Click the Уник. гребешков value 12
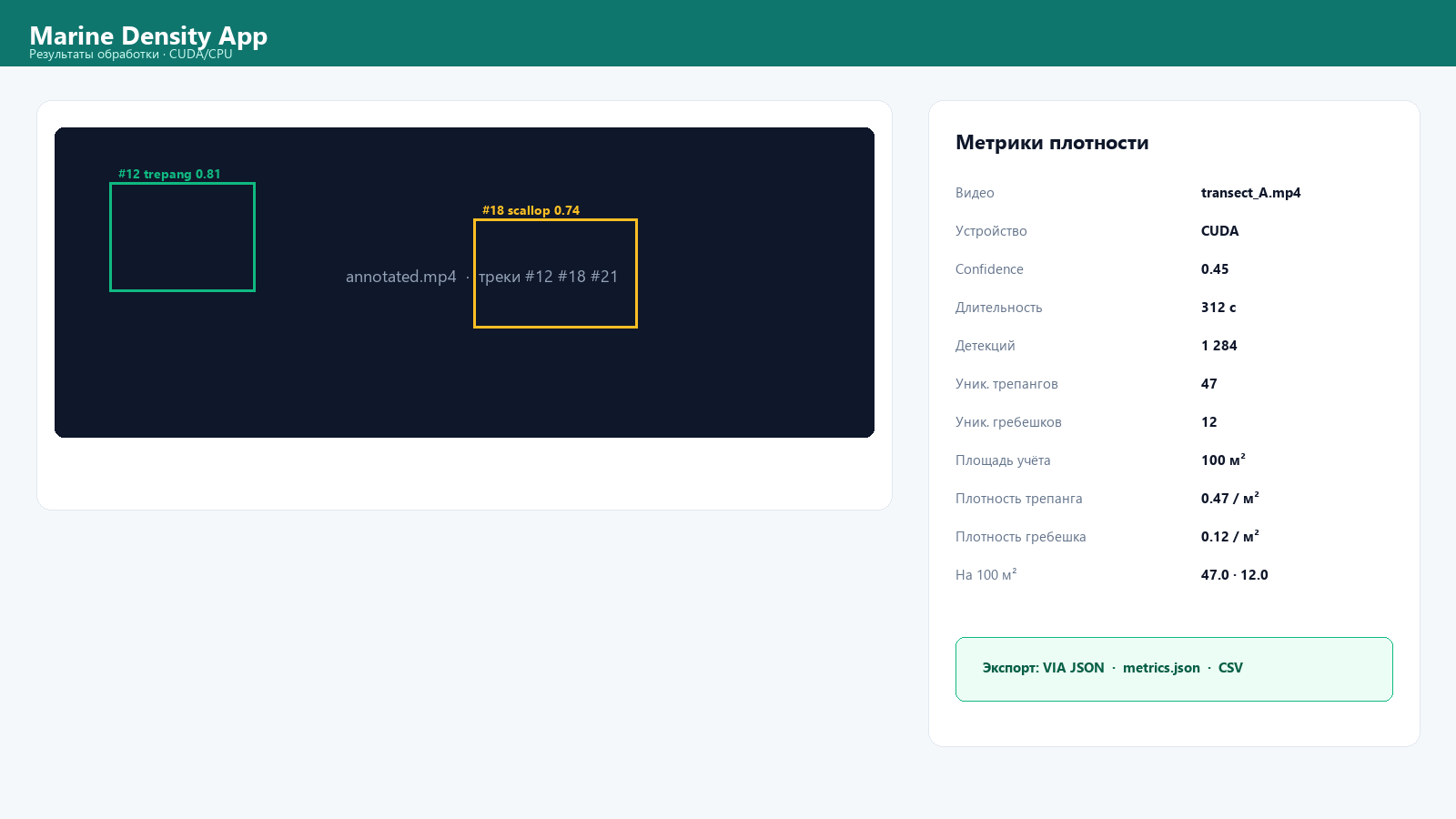 1209,422
